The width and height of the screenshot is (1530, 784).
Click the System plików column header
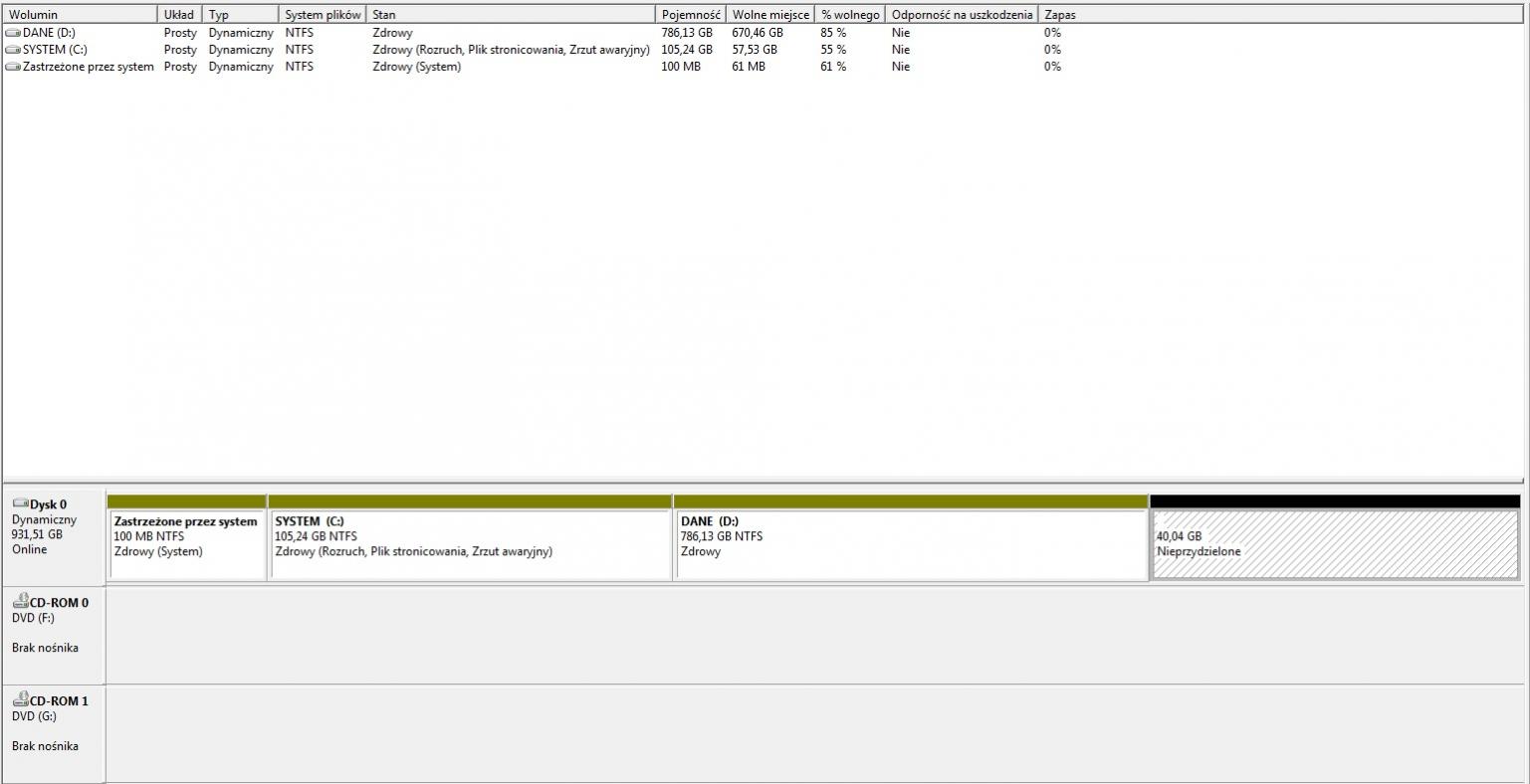click(322, 15)
